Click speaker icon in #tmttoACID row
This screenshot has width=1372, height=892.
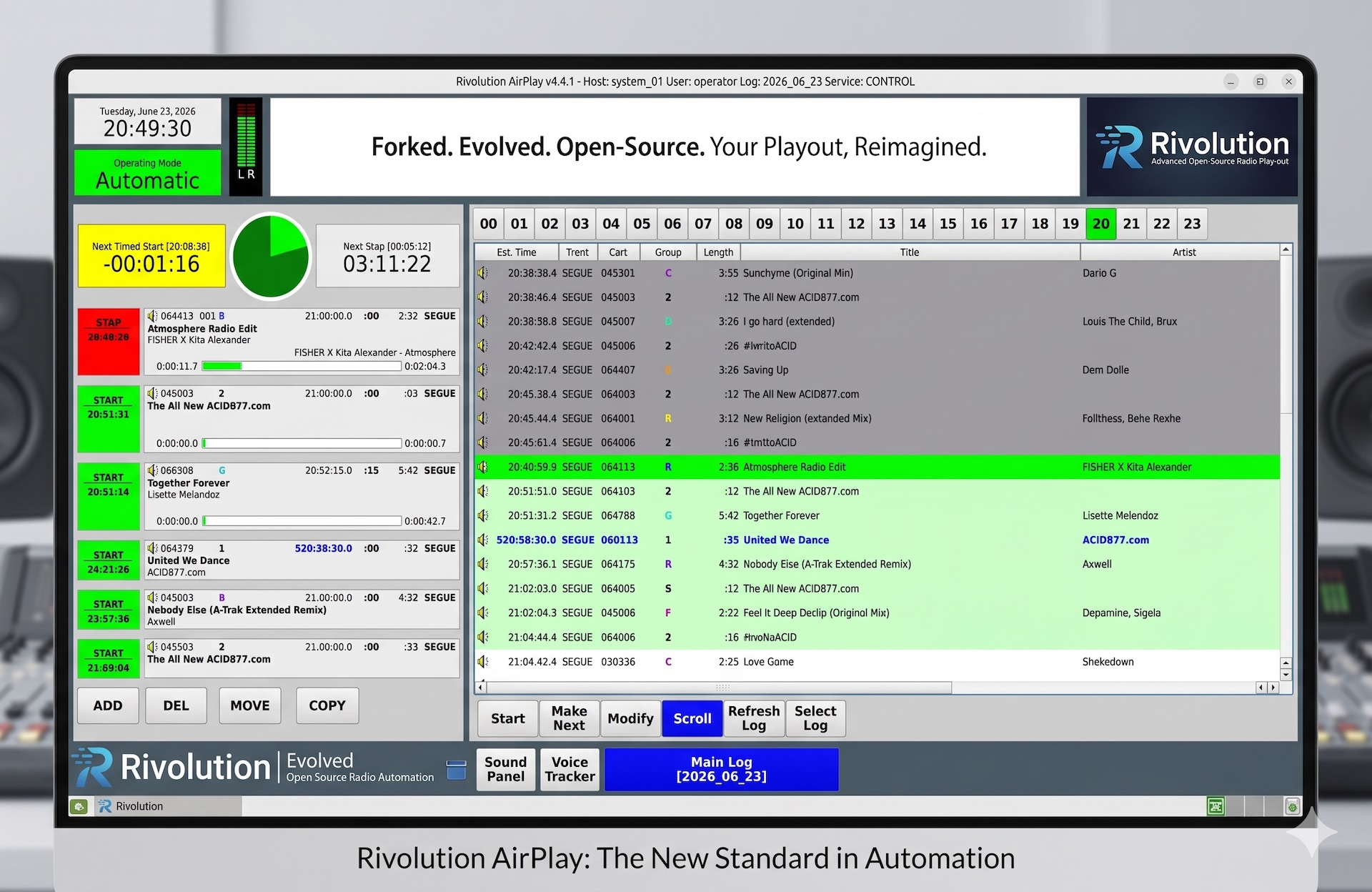[483, 442]
